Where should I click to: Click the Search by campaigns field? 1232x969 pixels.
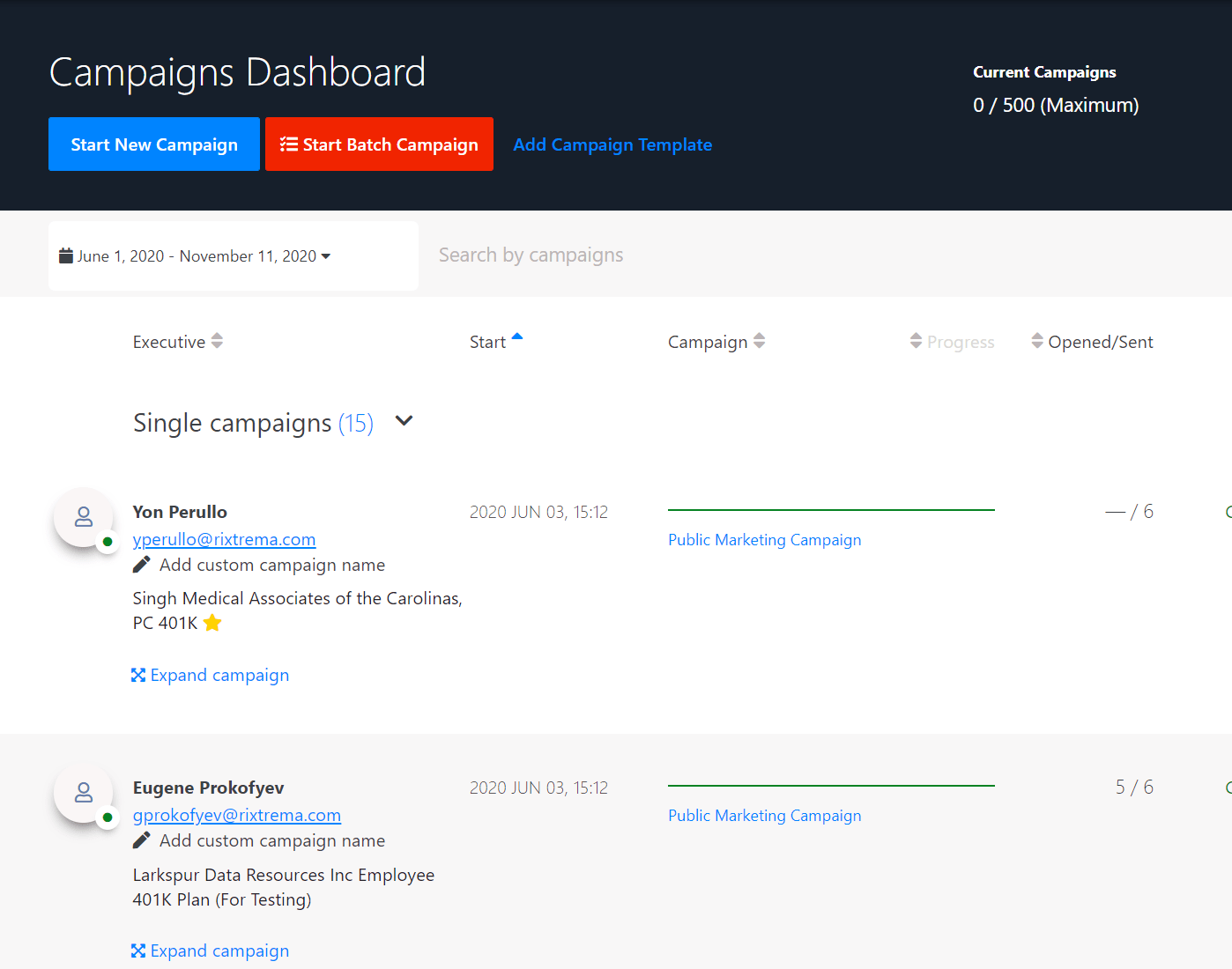pos(705,255)
